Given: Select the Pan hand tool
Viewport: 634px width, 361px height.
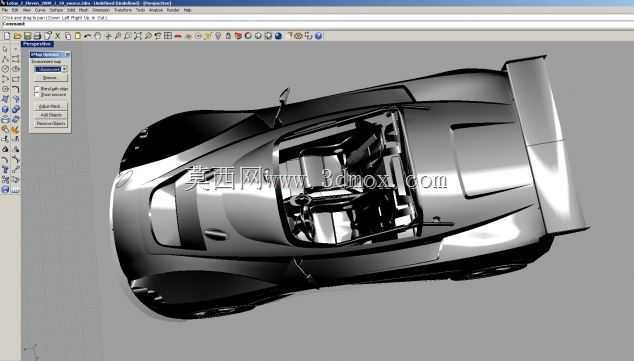Looking at the screenshot, I should click(97, 36).
